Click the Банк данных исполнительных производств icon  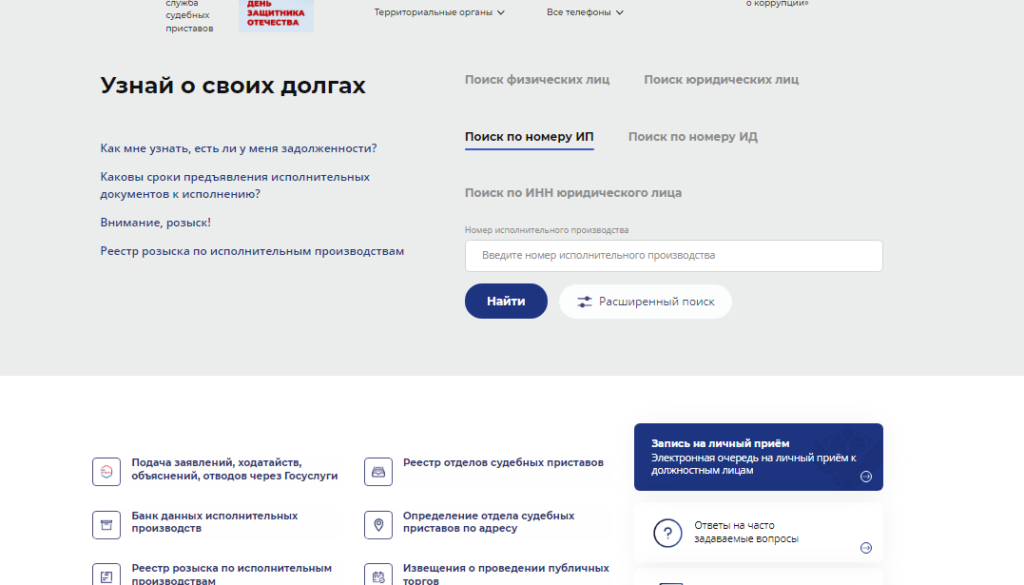coord(106,524)
